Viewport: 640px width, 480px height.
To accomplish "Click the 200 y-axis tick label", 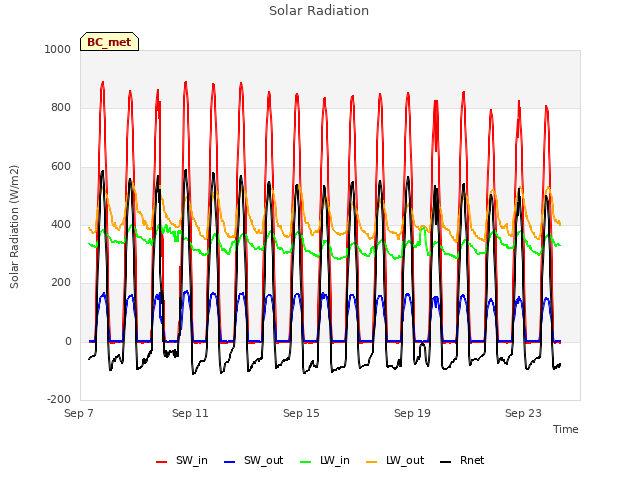I will coord(61,282).
